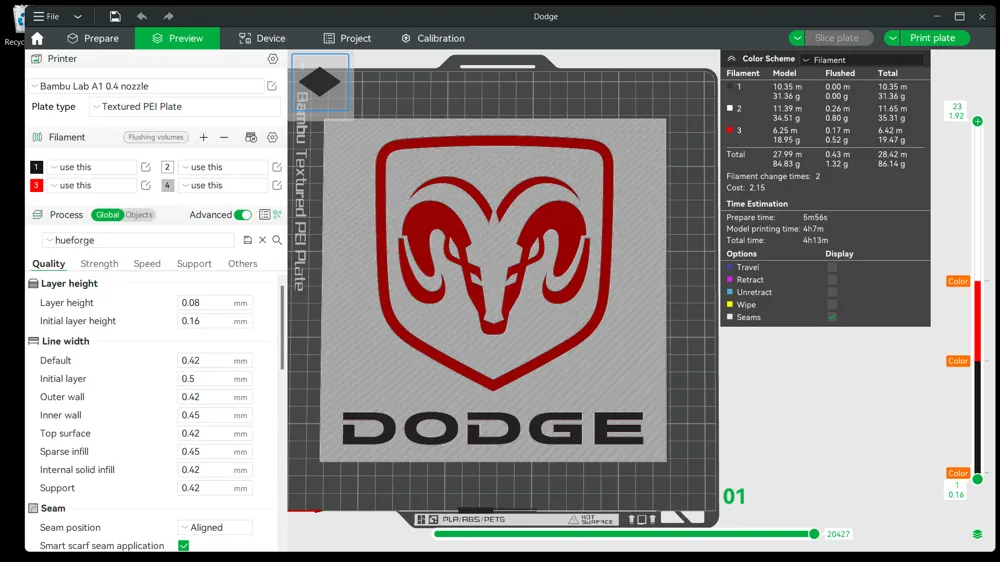Enable Unretract display checkbox
The width and height of the screenshot is (1000, 562).
pyautogui.click(x=832, y=292)
